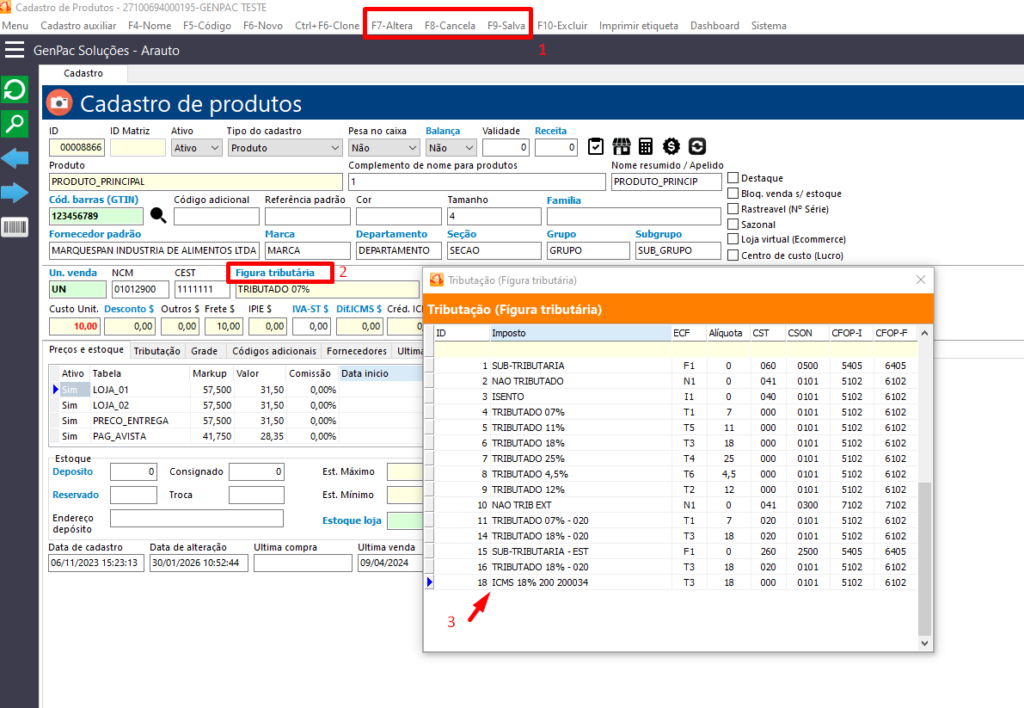Switch to the Tributação tab
Viewport: 1024px width, 708px height.
[157, 351]
